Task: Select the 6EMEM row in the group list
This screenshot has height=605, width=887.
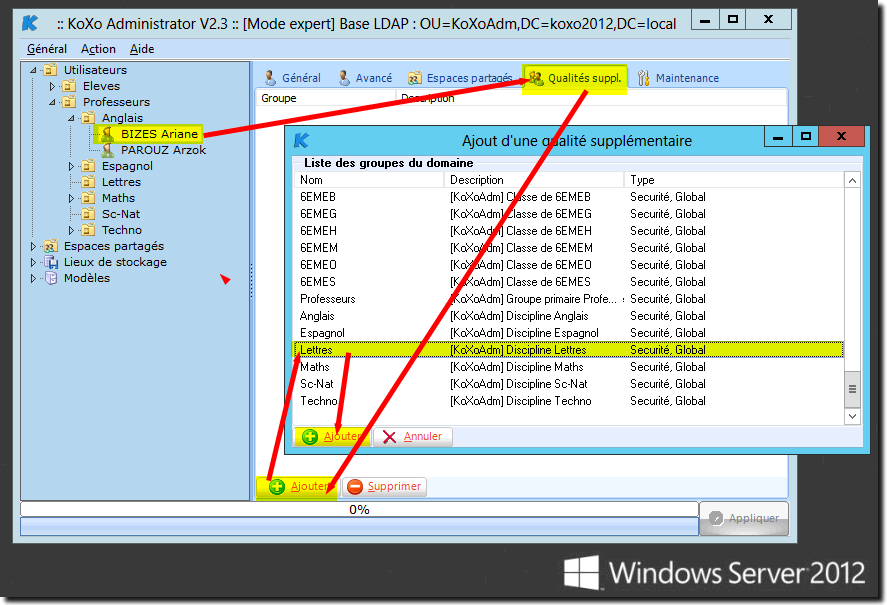Action: [569, 248]
